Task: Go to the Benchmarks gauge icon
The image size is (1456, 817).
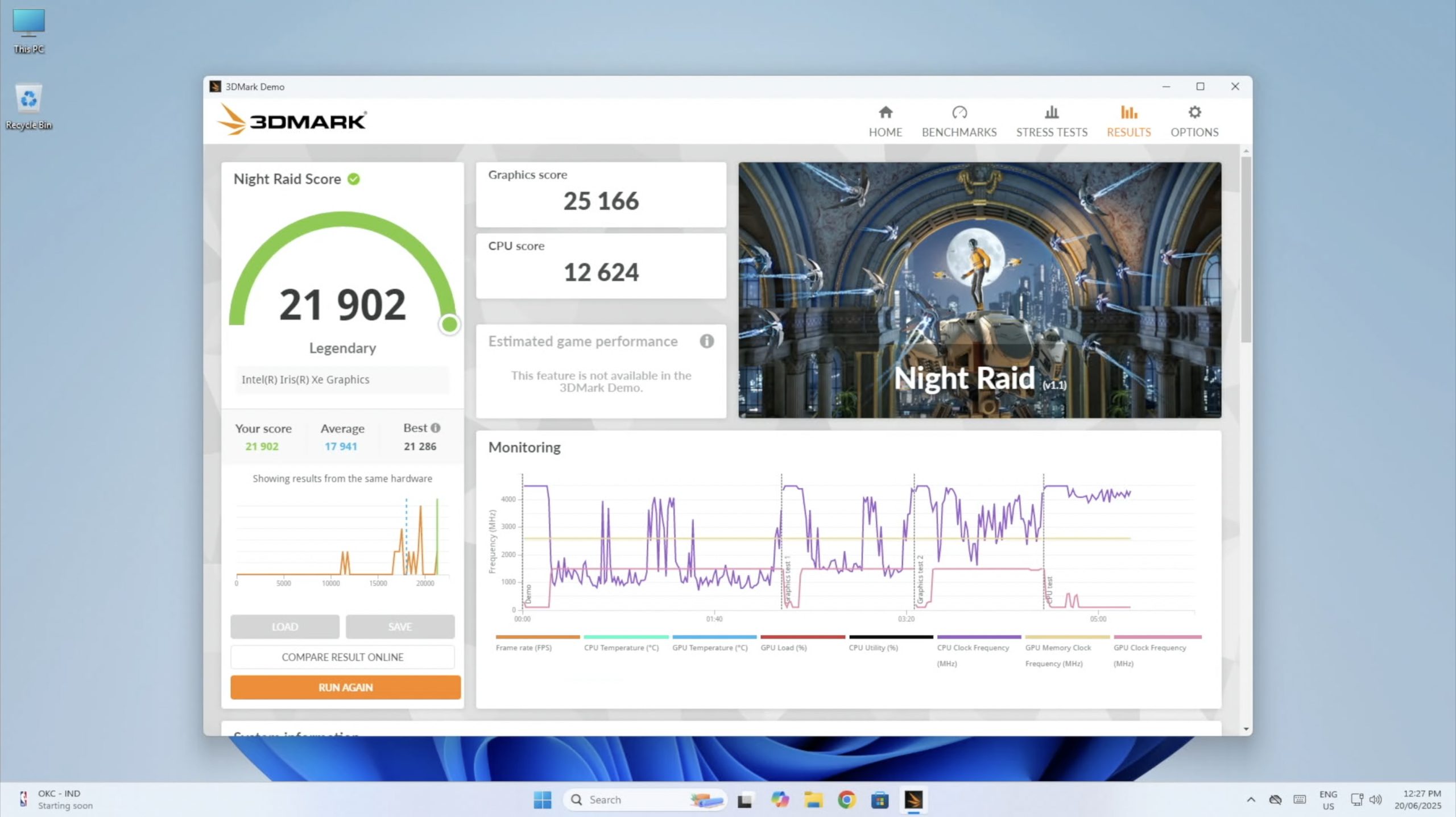Action: click(x=959, y=113)
